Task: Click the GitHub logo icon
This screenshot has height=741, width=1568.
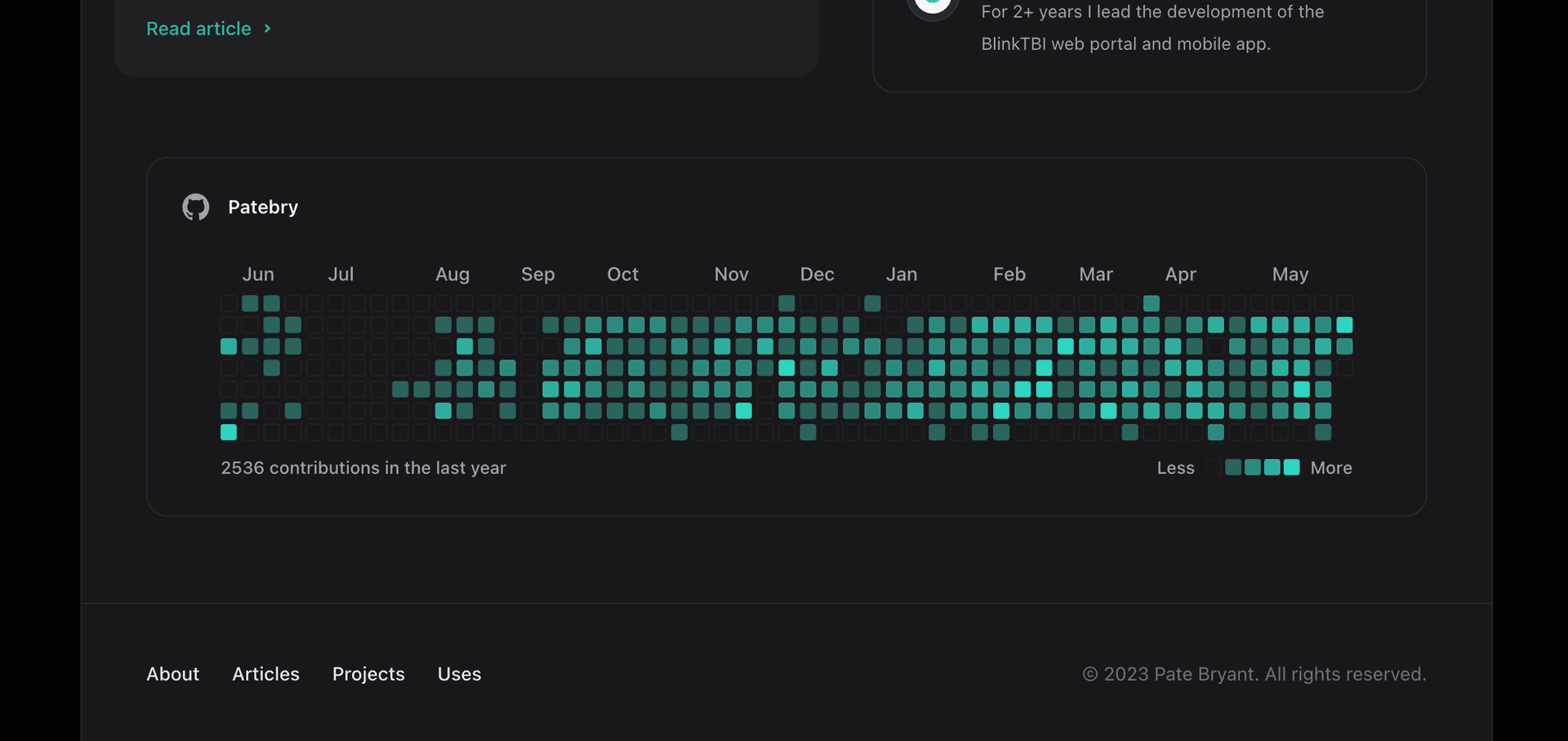Action: coord(195,208)
